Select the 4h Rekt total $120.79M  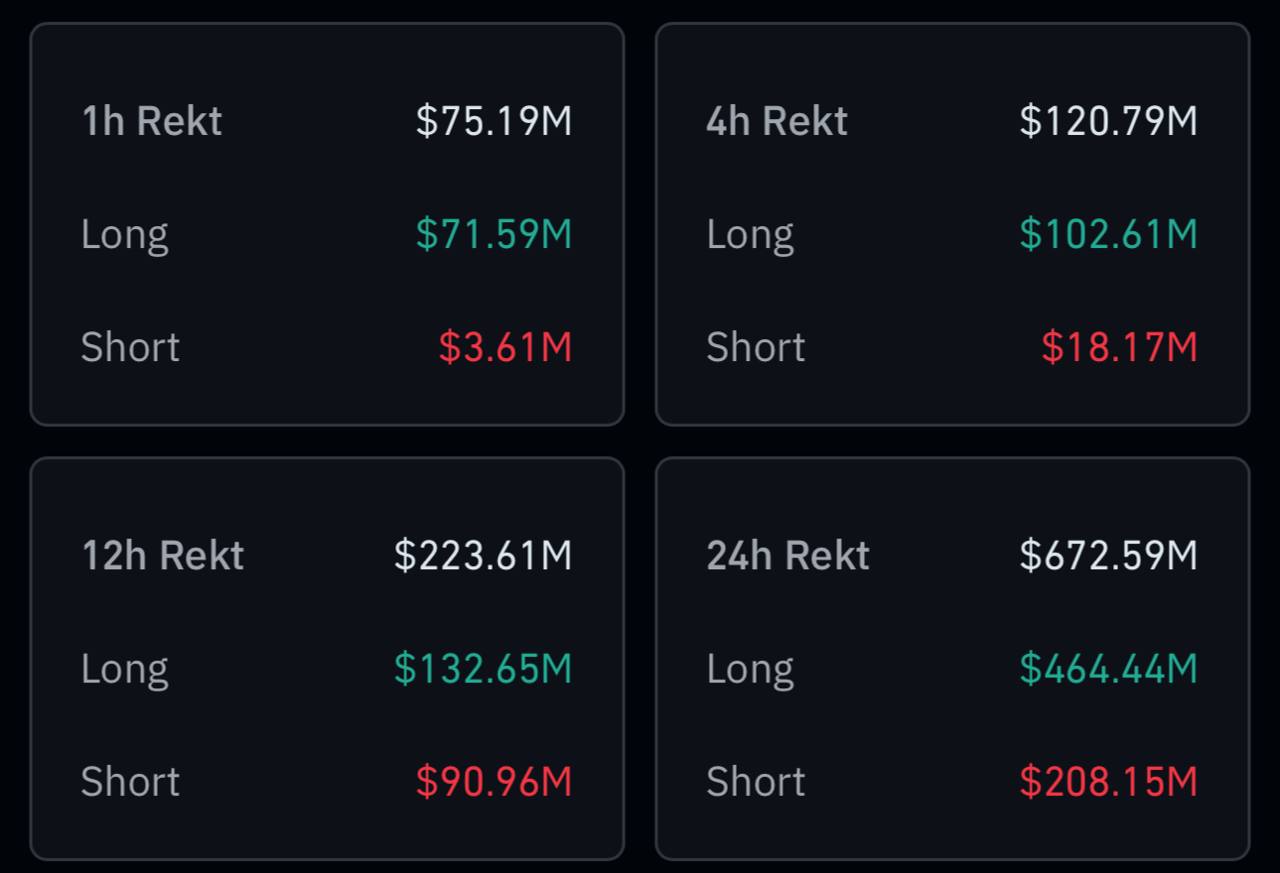(x=1108, y=121)
